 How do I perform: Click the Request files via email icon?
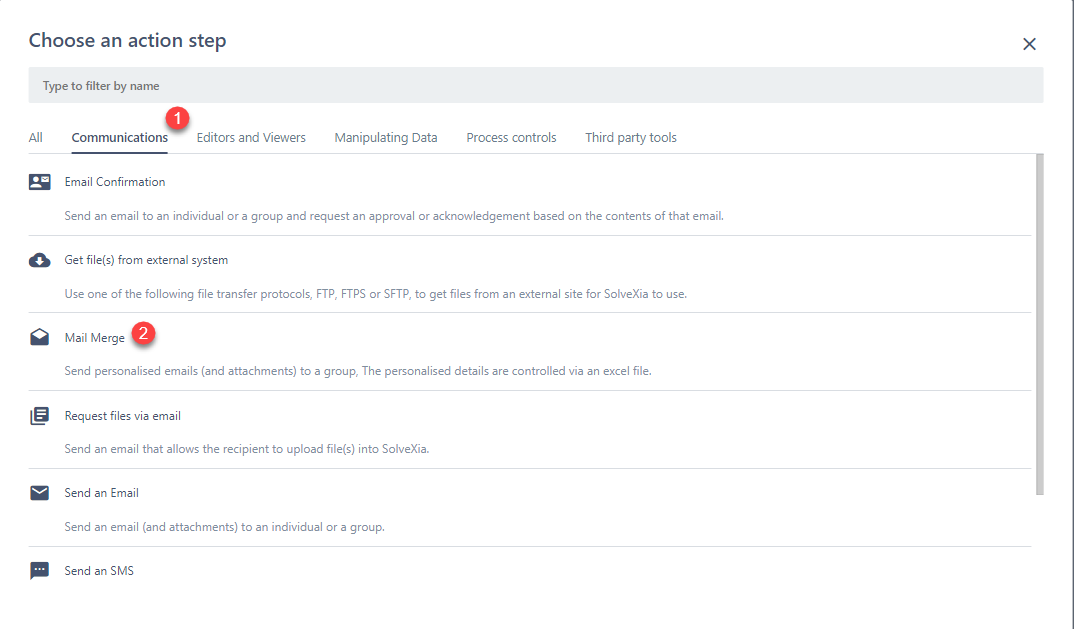[x=40, y=416]
